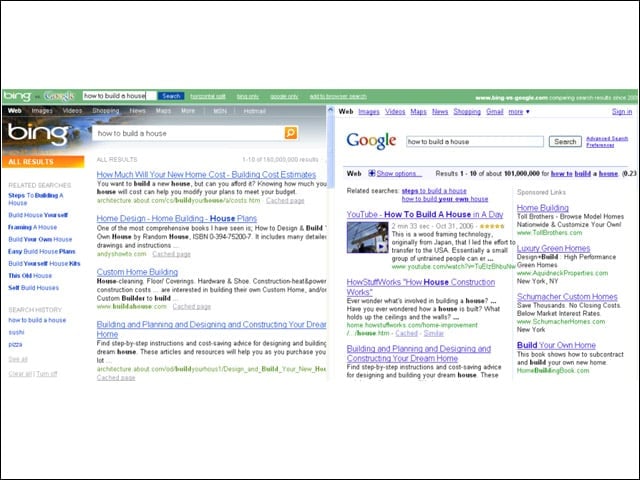Click the plus icon next to Show options
The width and height of the screenshot is (640, 480).
pyautogui.click(x=371, y=173)
